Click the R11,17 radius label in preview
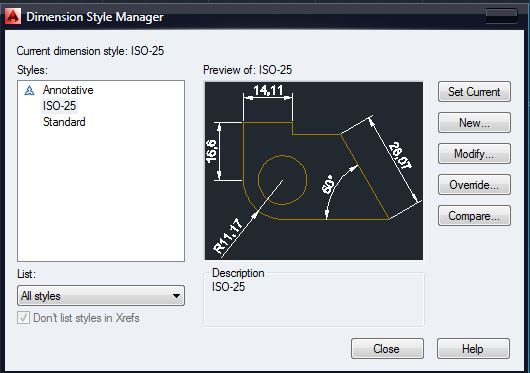Image resolution: width=530 pixels, height=373 pixels. 228,236
